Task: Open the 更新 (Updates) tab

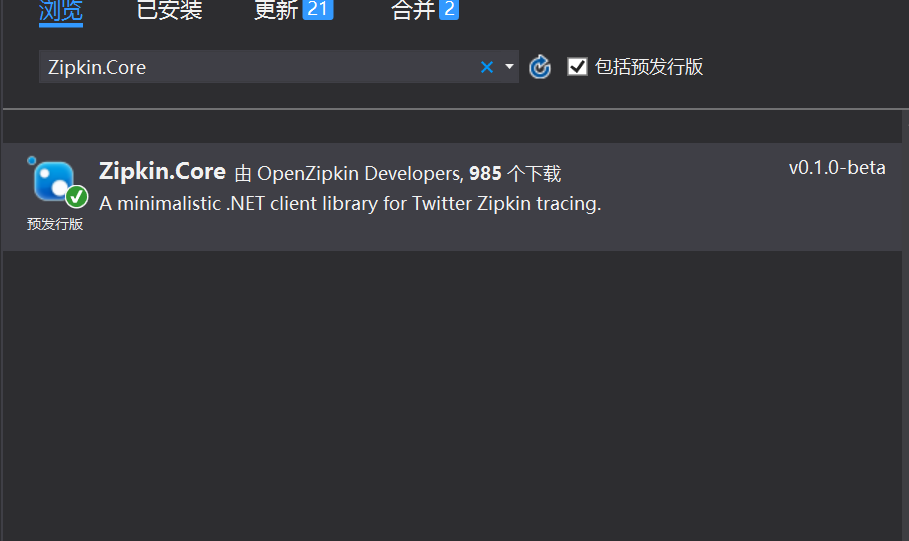Action: (293, 10)
